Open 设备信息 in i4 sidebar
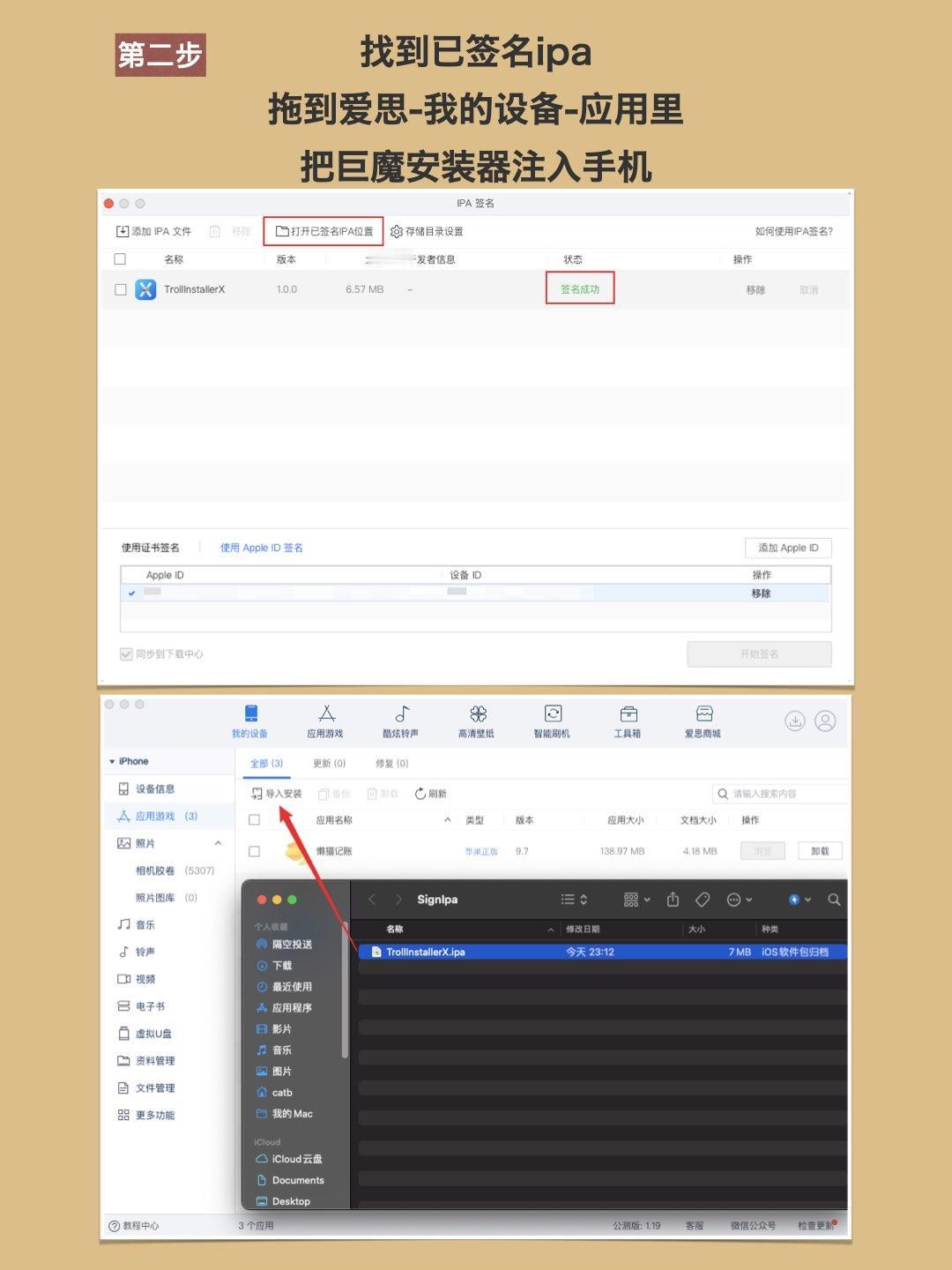Viewport: 952px width, 1270px height. click(x=146, y=789)
